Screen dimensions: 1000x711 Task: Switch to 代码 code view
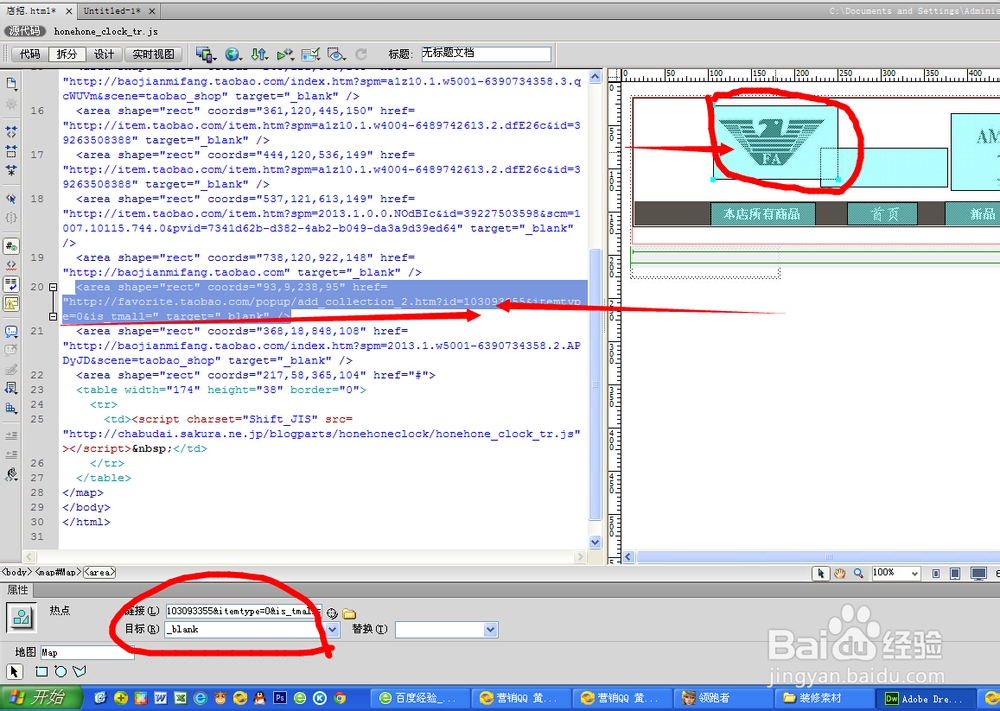[30, 55]
